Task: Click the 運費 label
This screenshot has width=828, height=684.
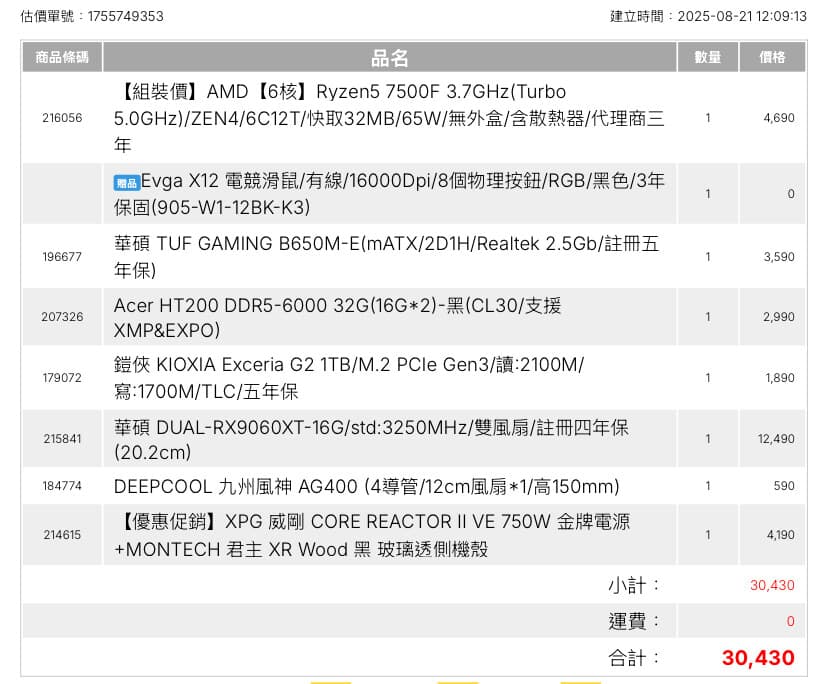Action: pos(634,621)
